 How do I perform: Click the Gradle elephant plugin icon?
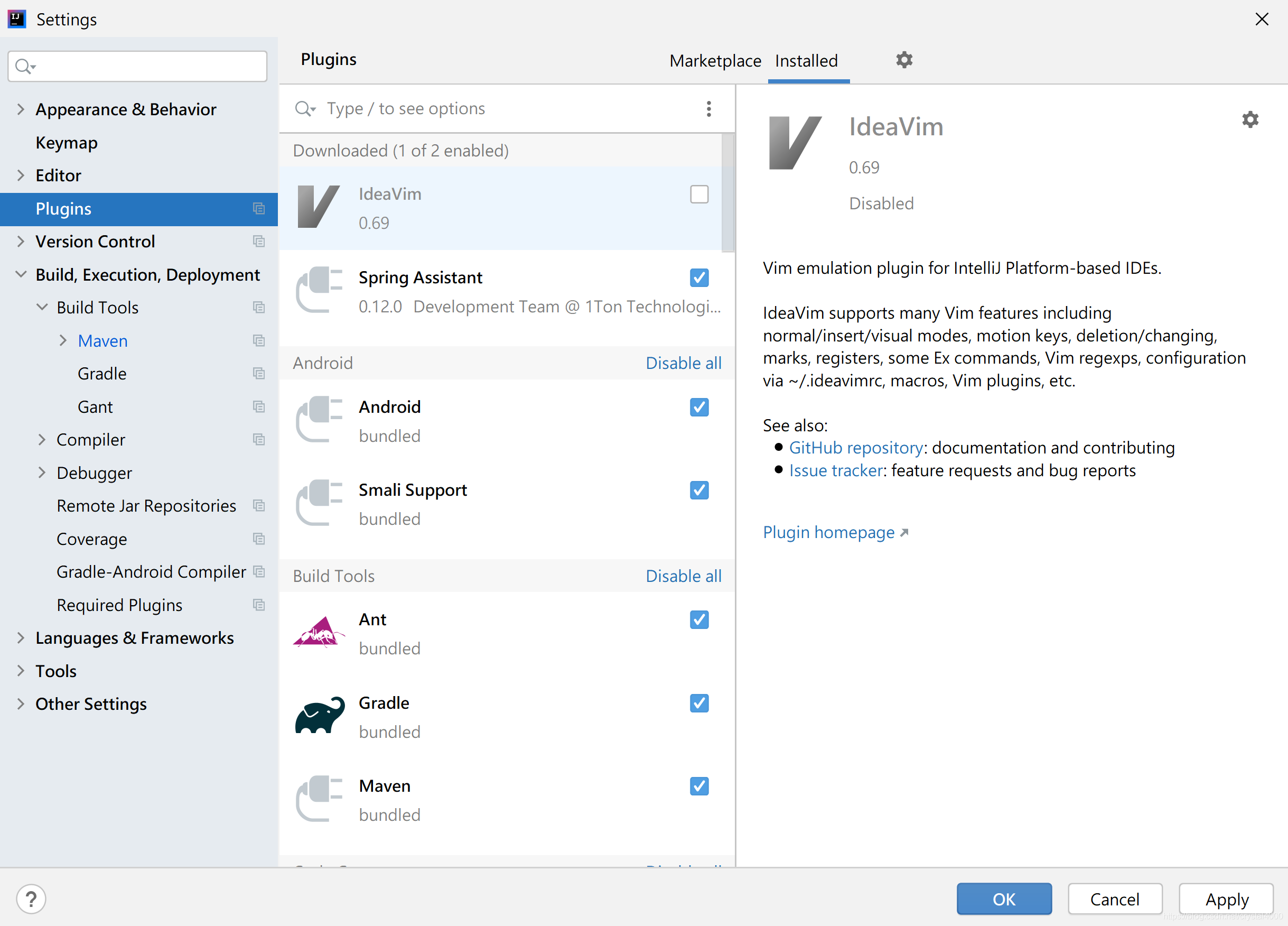[320, 715]
